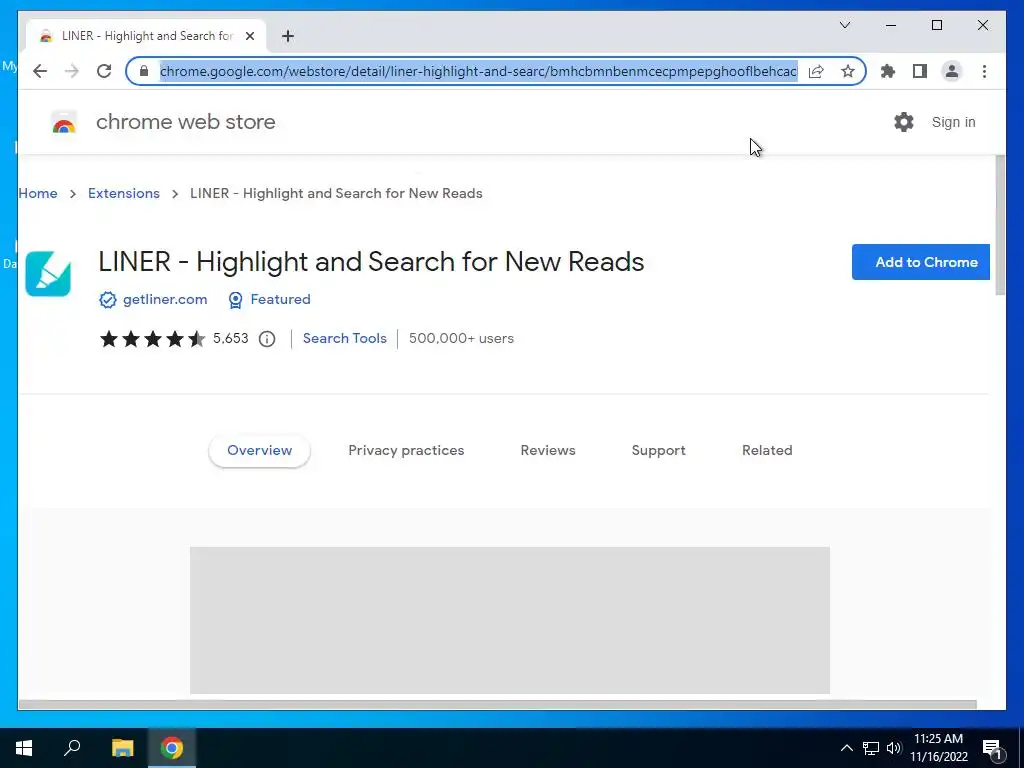Go to the Home breadcrumb link
Viewport: 1024px width, 768px height.
click(38, 193)
